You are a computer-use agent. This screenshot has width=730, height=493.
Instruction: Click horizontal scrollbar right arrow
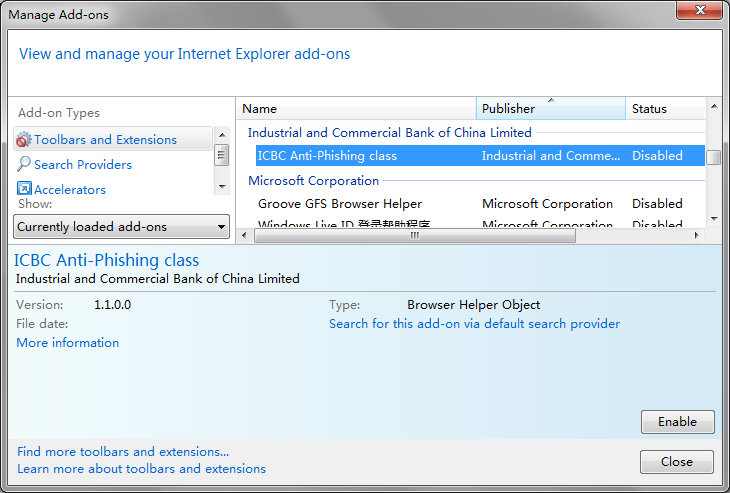pos(696,236)
